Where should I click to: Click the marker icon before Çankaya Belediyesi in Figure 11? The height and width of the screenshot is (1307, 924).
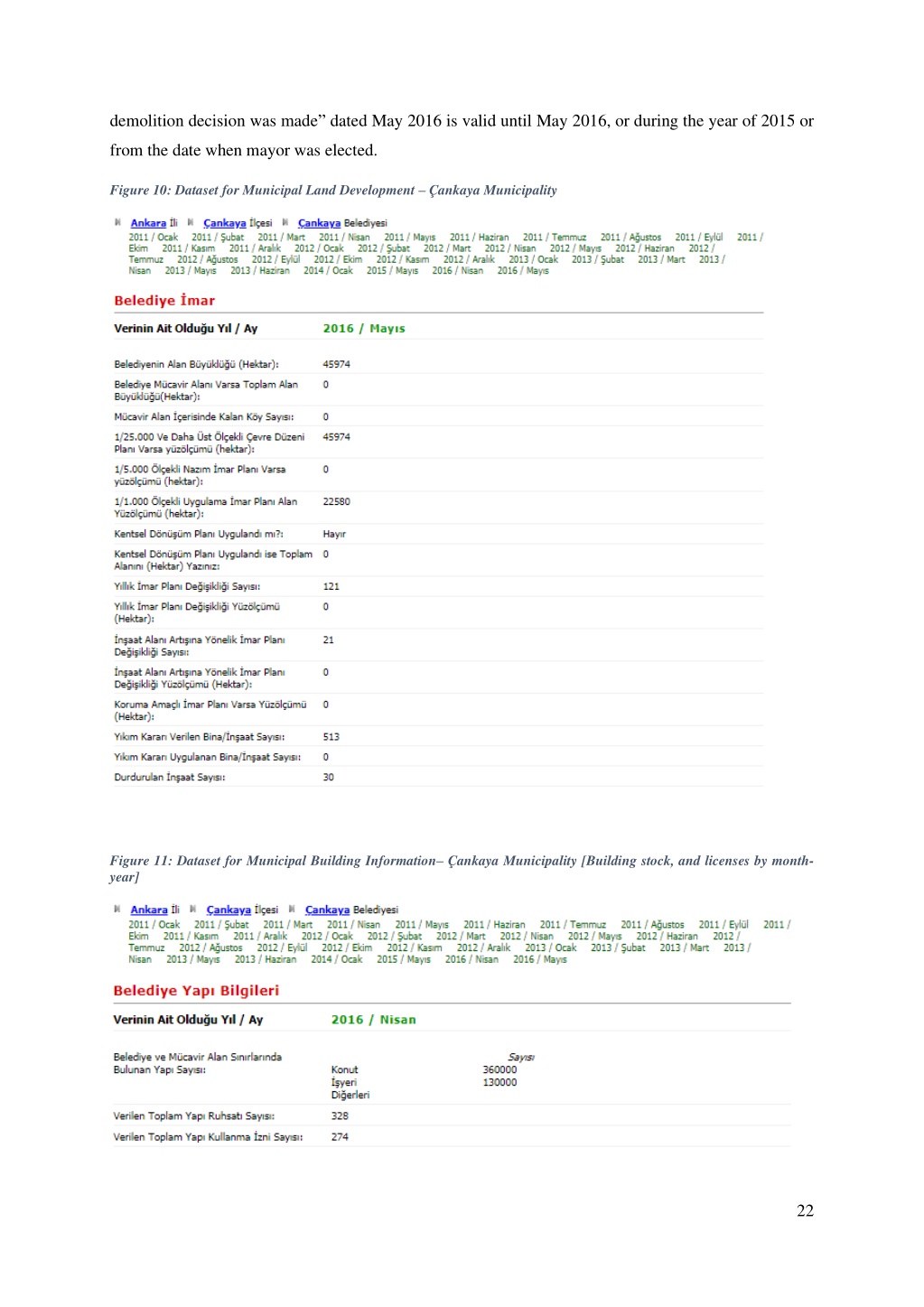pos(293,909)
